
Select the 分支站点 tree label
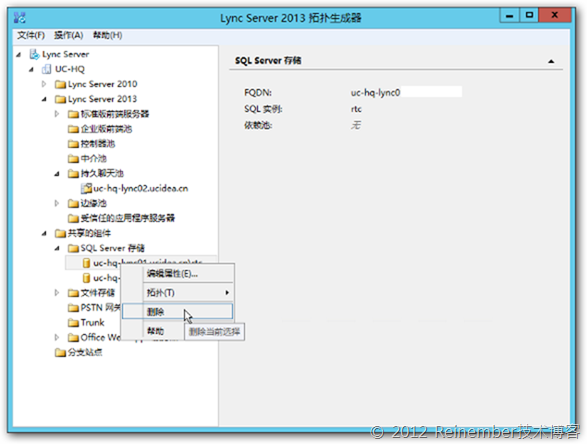85,353
